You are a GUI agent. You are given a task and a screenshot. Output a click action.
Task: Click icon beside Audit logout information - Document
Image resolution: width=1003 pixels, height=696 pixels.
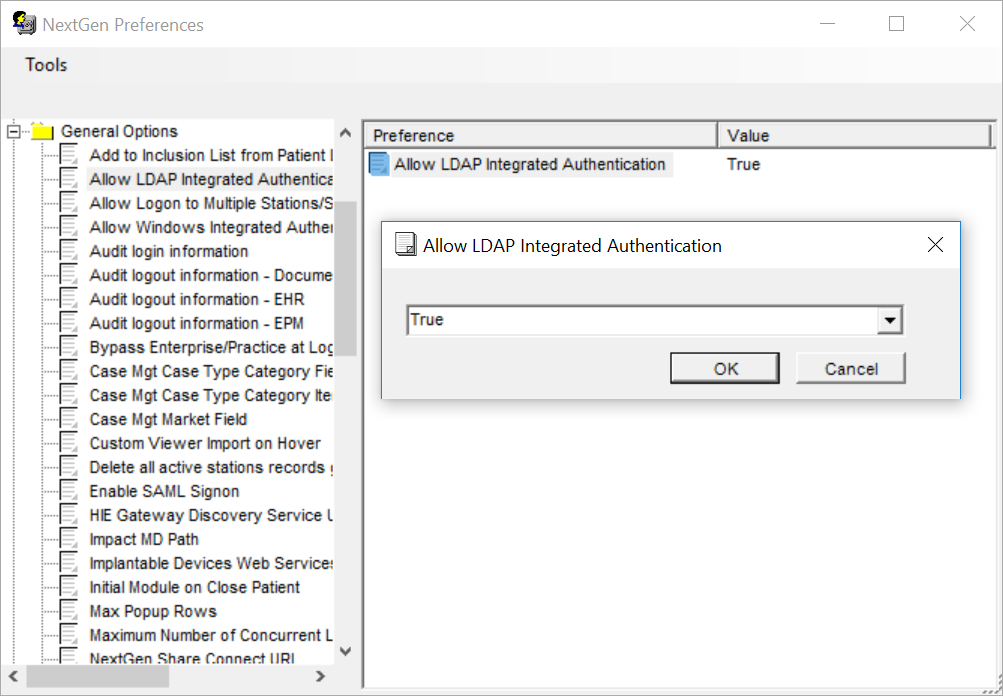68,275
